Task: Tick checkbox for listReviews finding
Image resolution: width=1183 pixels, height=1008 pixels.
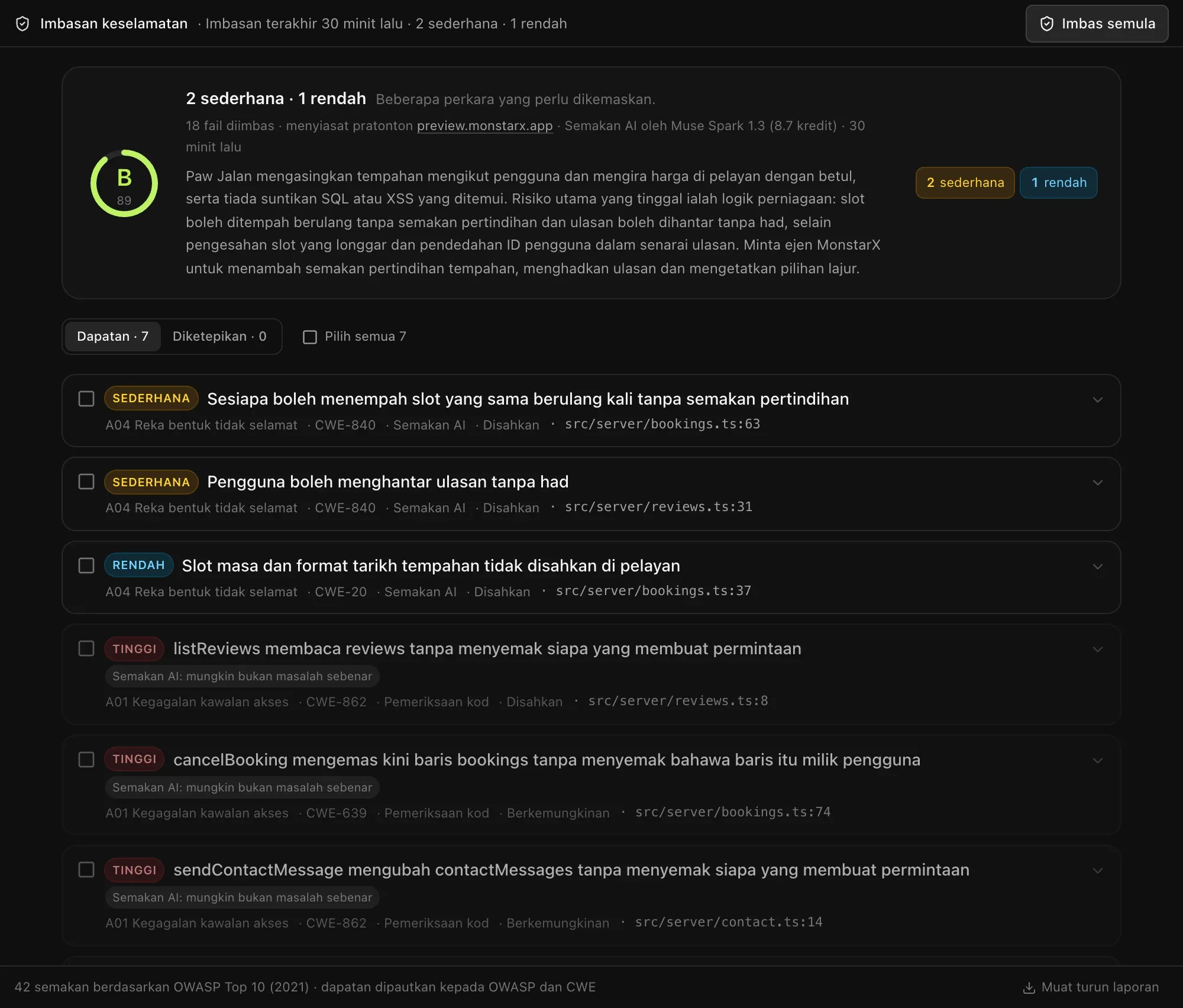Action: point(86,648)
